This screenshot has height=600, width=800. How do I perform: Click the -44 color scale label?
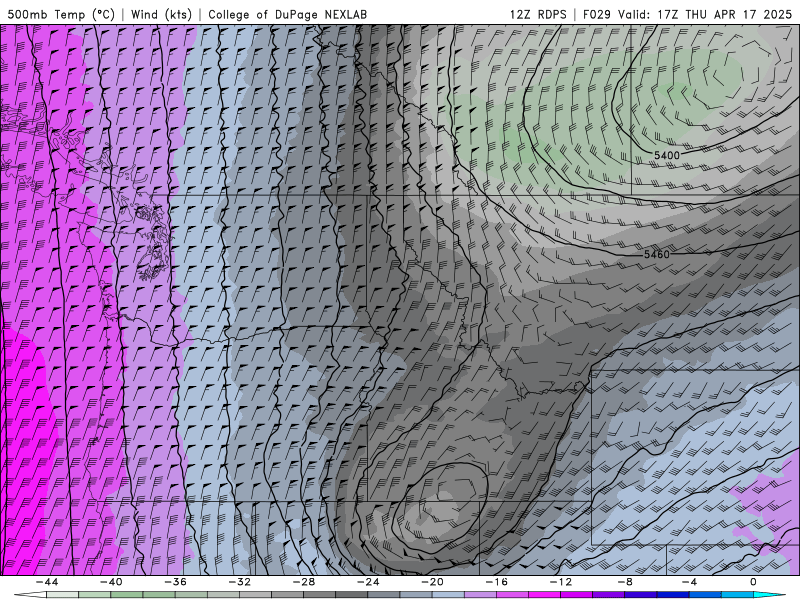click(x=47, y=582)
